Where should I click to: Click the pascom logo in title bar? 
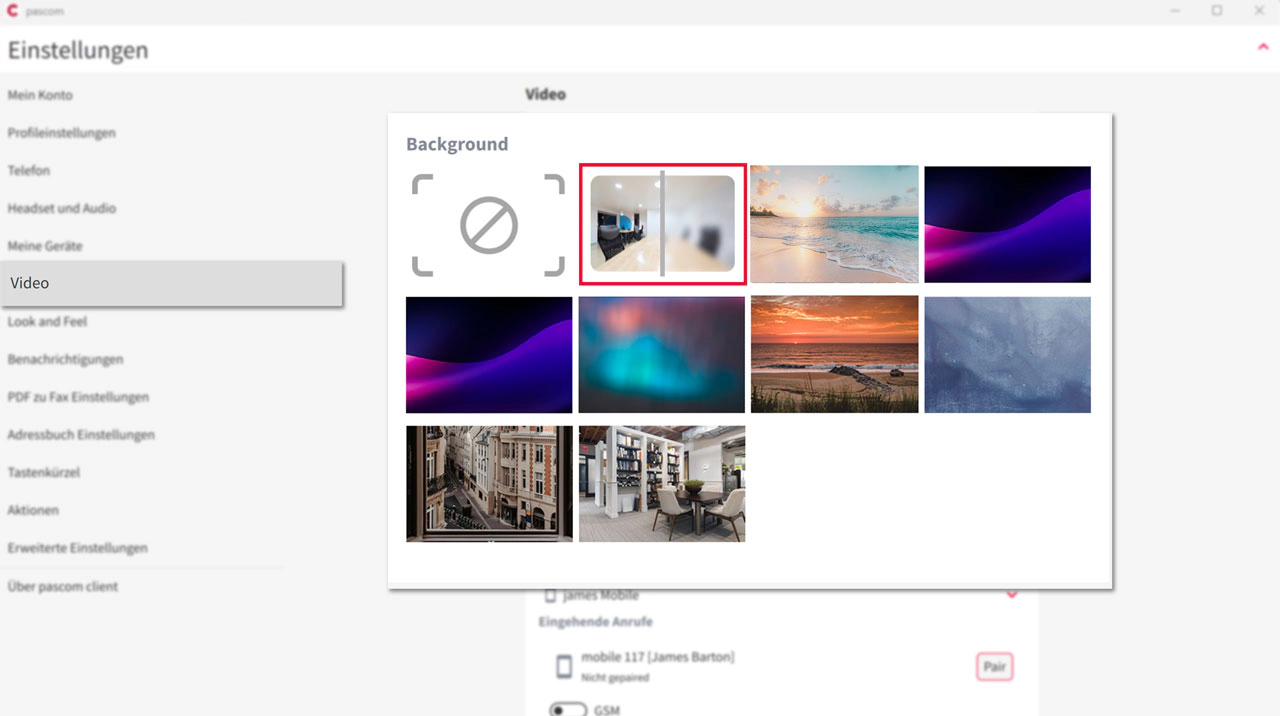pos(12,11)
